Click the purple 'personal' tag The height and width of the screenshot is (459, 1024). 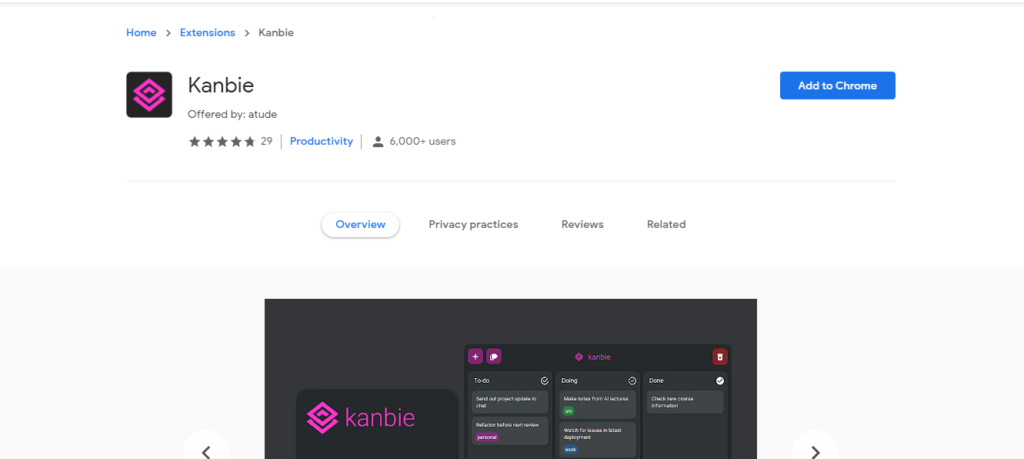[x=487, y=437]
